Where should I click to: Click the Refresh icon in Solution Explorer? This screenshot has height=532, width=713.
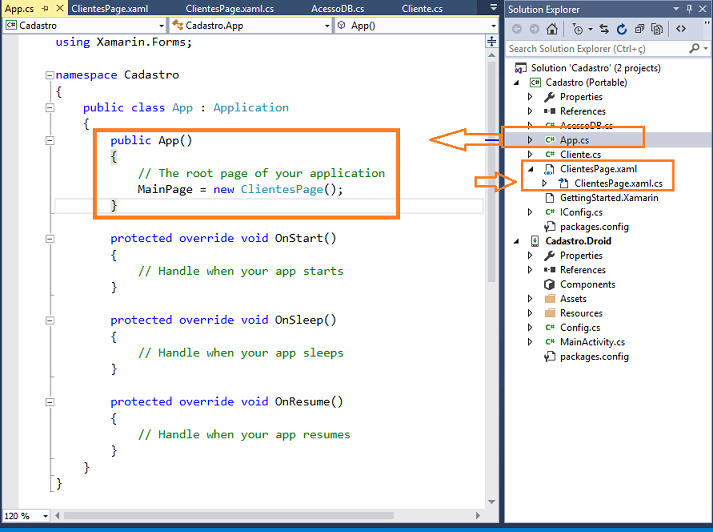620,29
